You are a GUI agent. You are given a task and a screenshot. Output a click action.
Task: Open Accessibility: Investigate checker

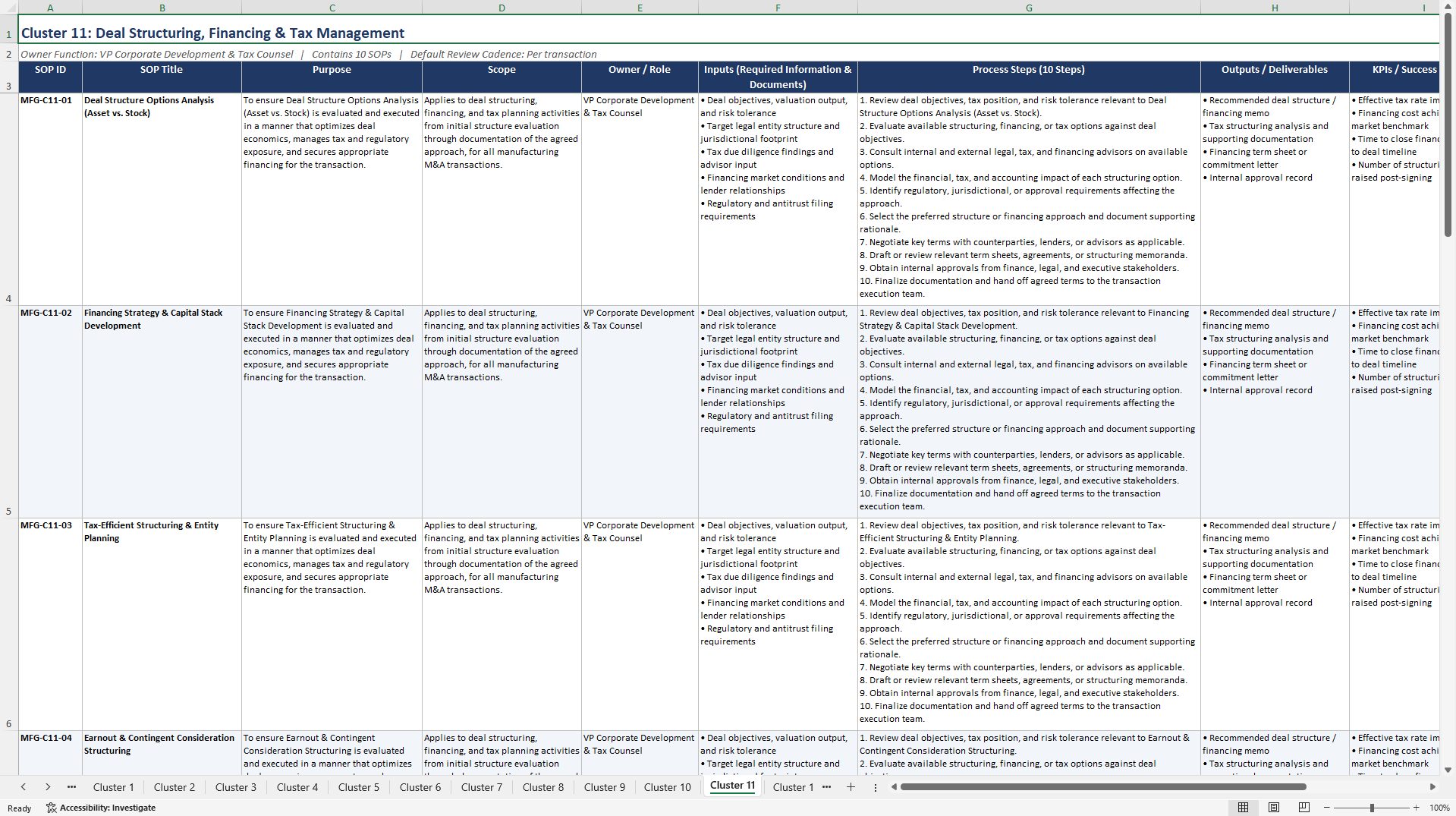[x=101, y=808]
